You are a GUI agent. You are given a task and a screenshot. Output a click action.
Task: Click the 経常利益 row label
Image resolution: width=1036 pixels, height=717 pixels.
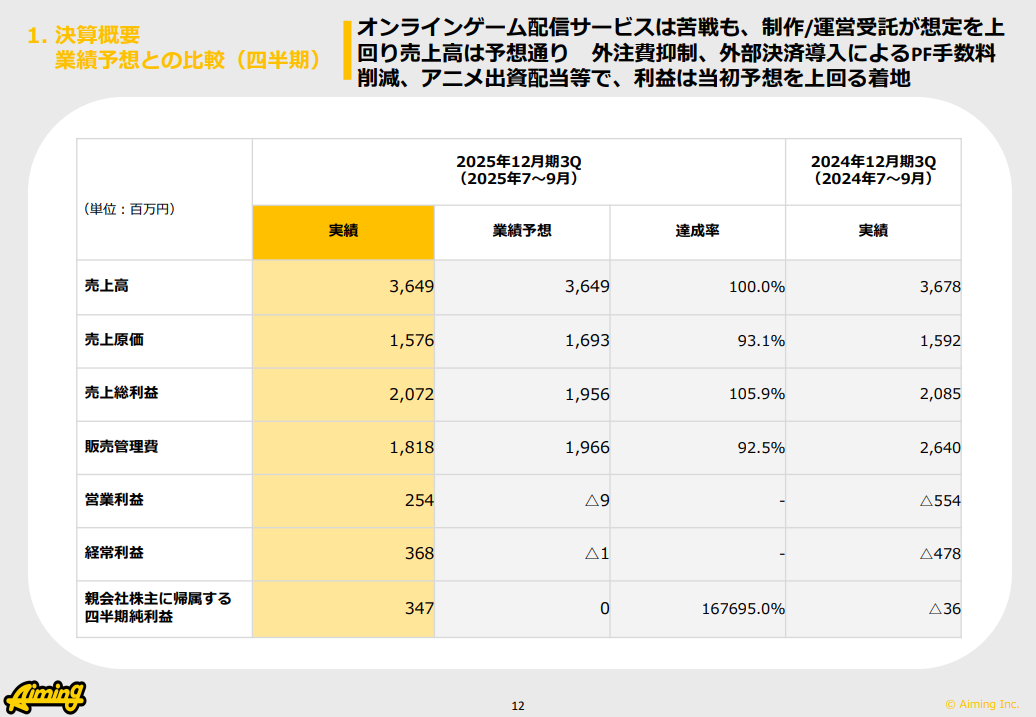(114, 553)
